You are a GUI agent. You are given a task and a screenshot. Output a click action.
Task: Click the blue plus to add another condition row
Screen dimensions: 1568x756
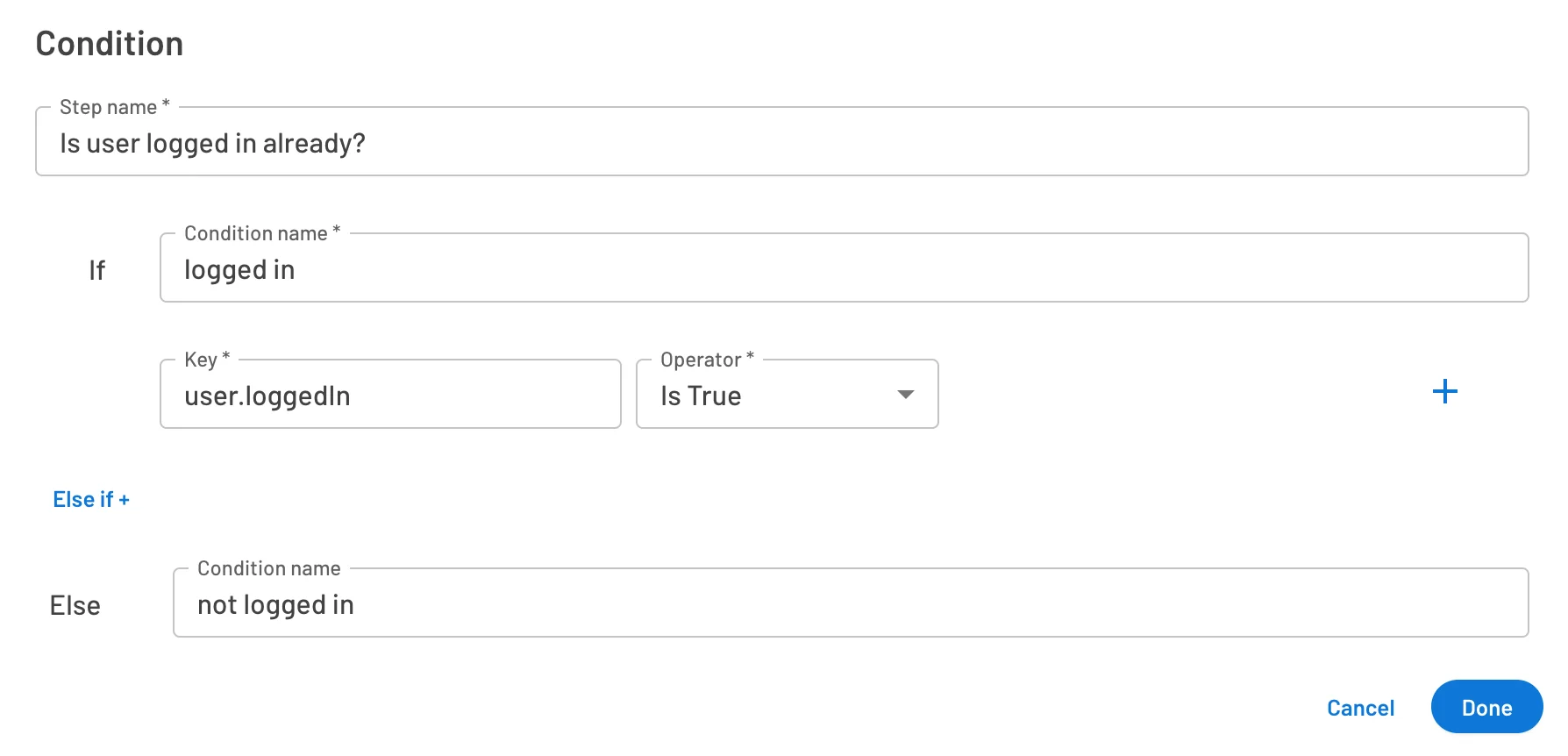pos(1445,392)
